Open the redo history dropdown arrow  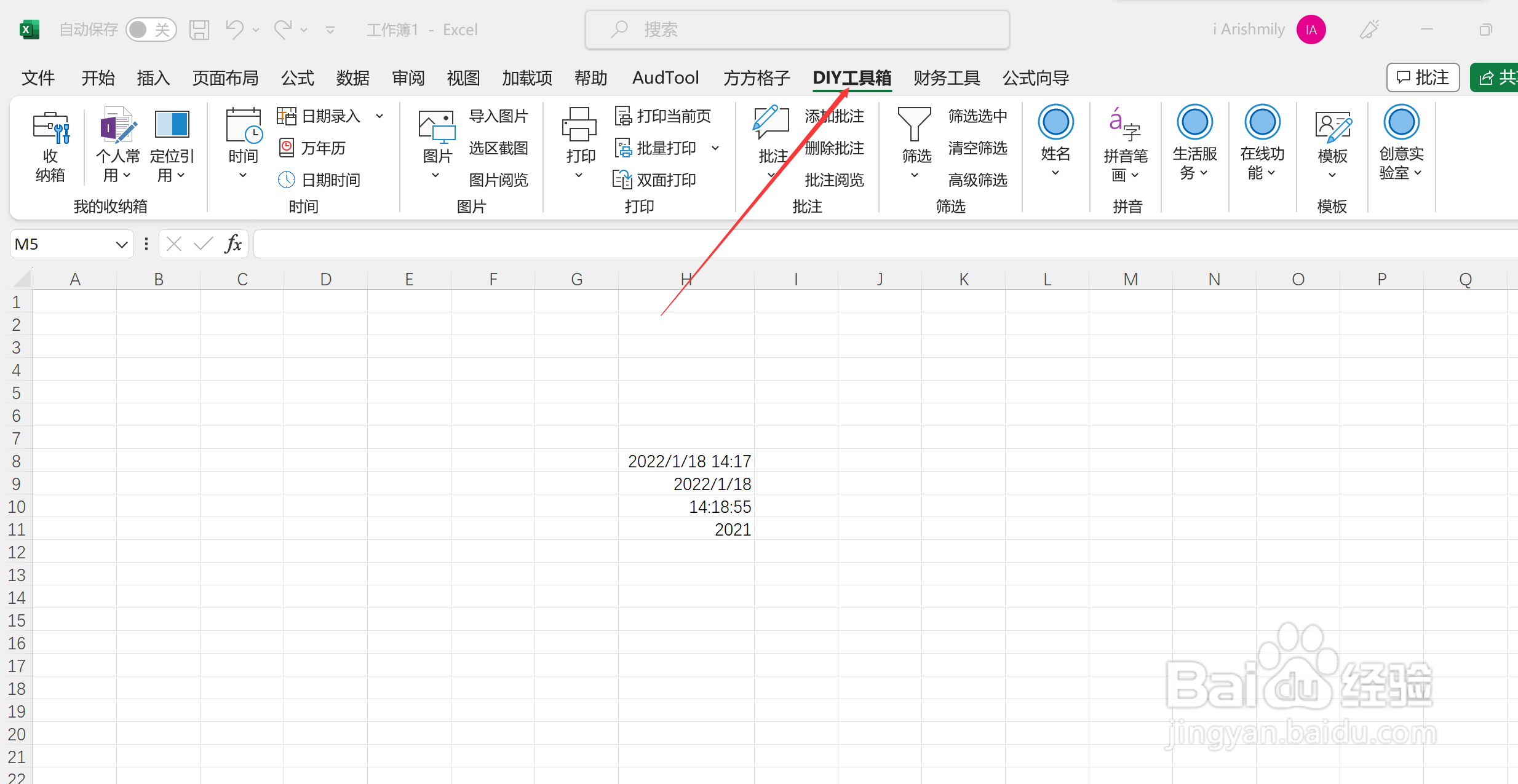tap(304, 30)
